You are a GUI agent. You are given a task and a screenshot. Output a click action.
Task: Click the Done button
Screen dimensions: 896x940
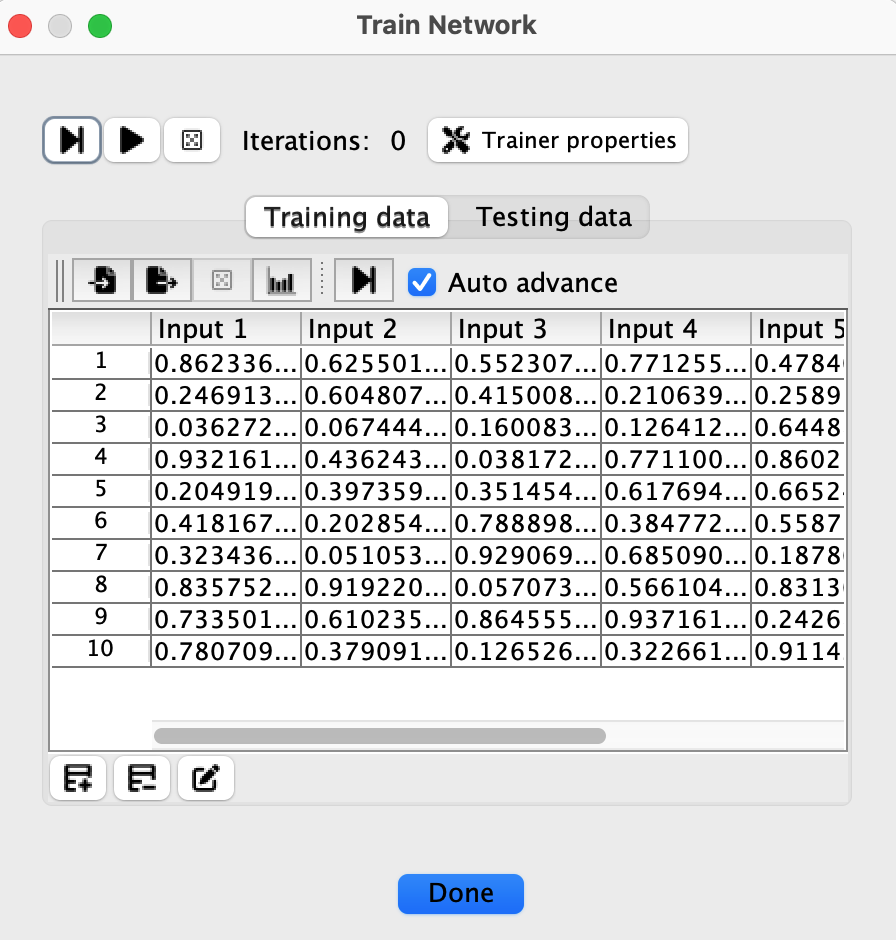(460, 893)
